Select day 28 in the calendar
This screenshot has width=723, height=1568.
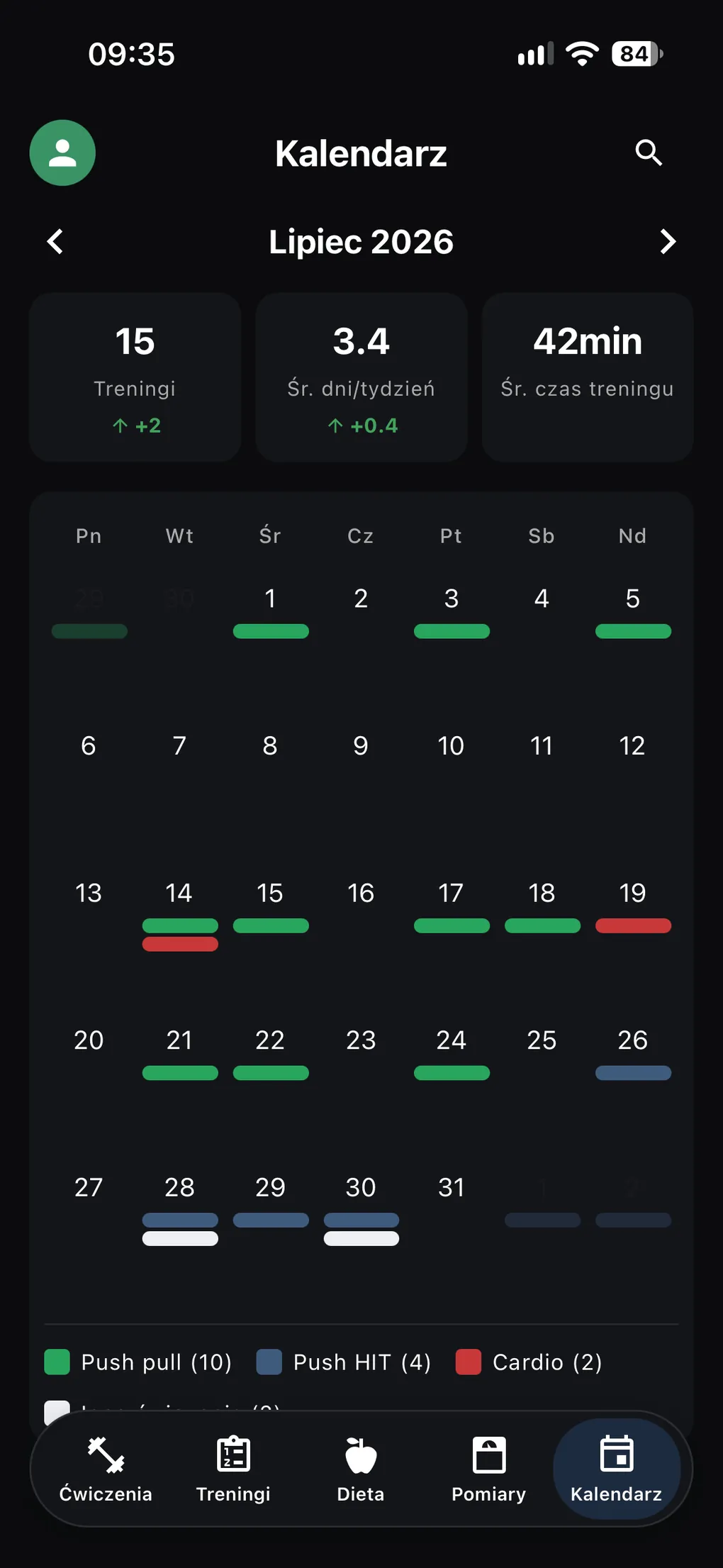[x=179, y=1187]
